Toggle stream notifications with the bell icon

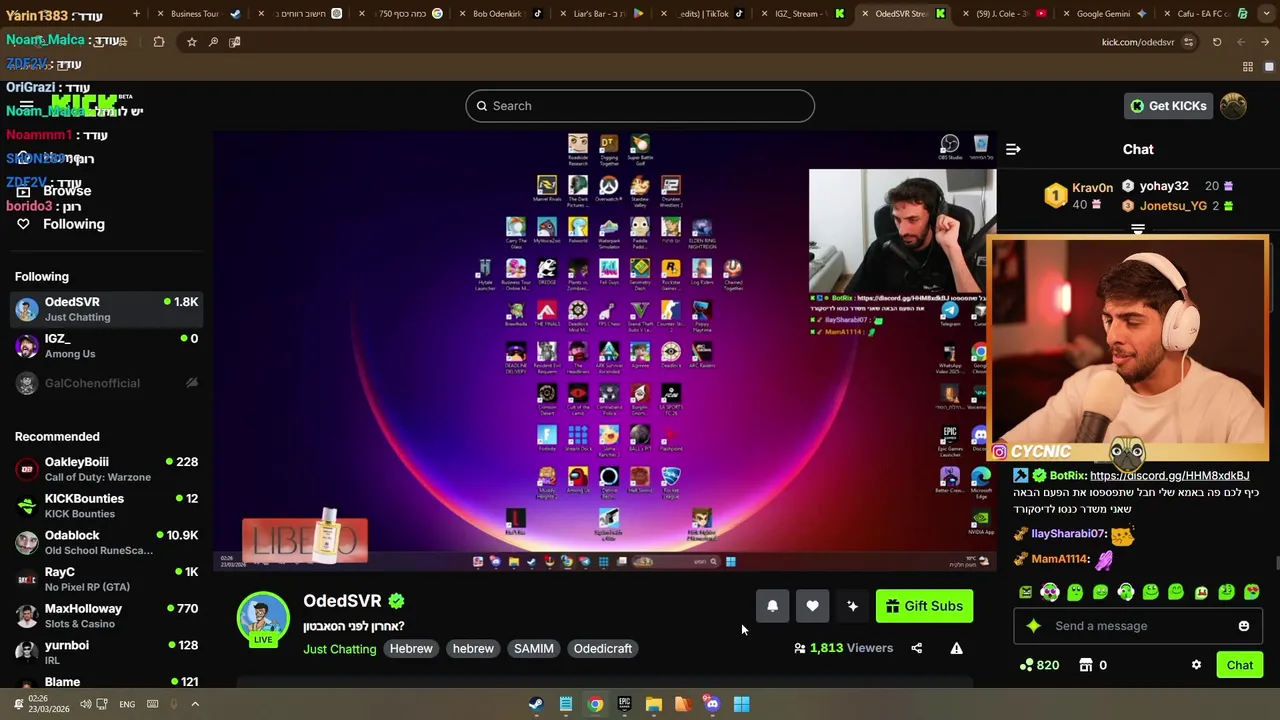[x=772, y=606]
